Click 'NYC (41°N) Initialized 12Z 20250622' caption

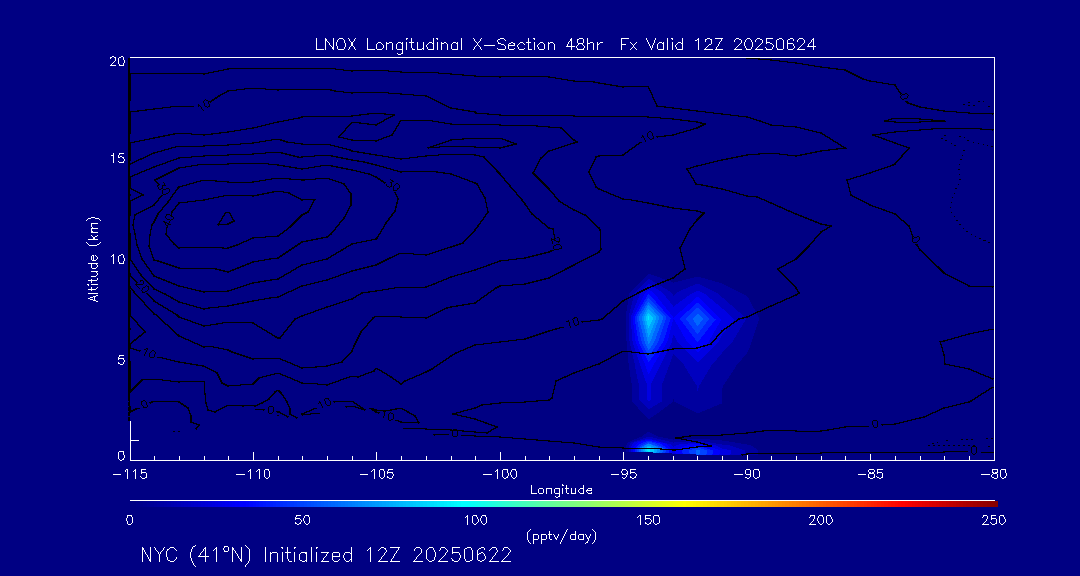click(326, 556)
